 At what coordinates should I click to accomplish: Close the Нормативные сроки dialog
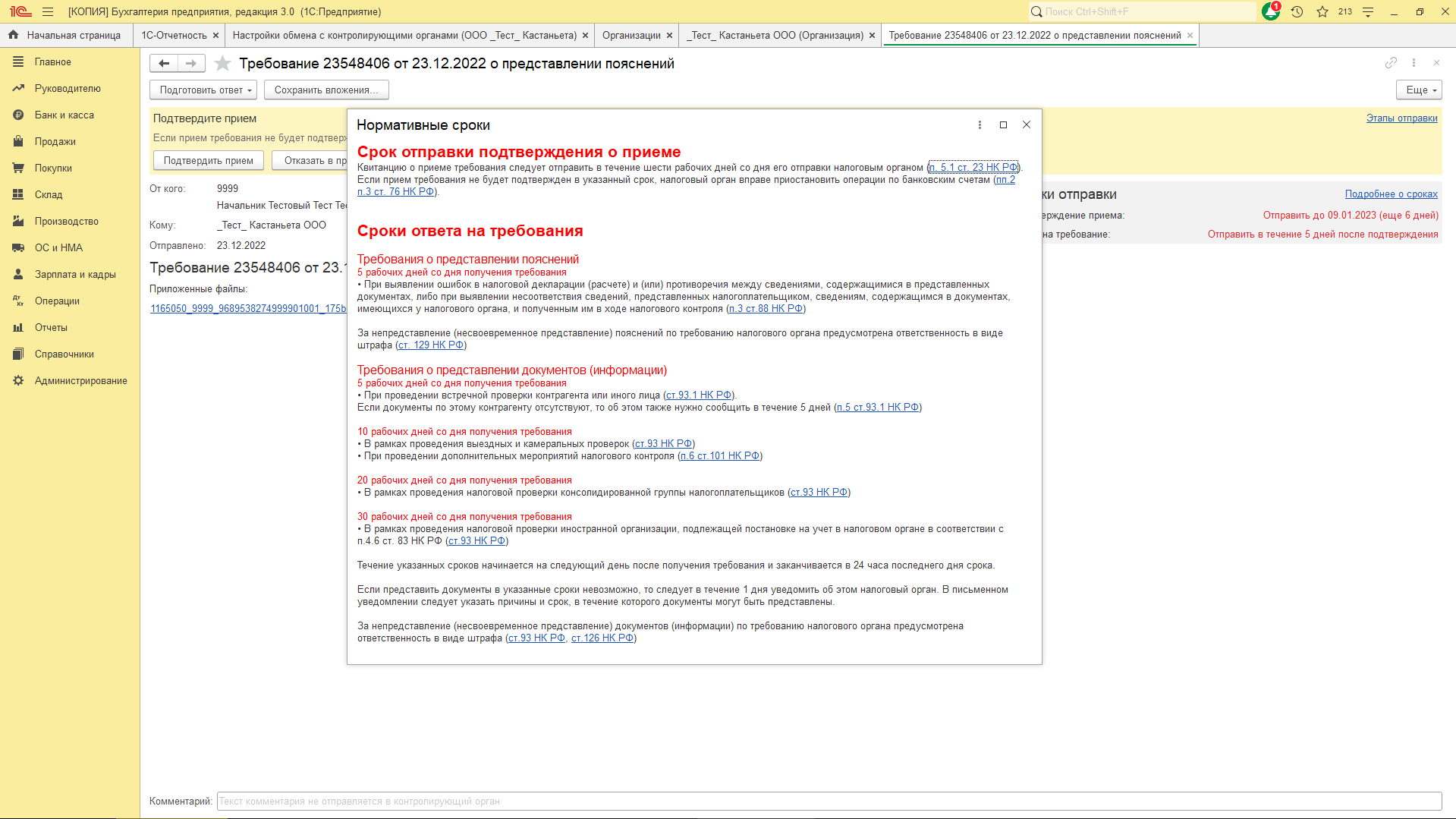(x=1026, y=124)
